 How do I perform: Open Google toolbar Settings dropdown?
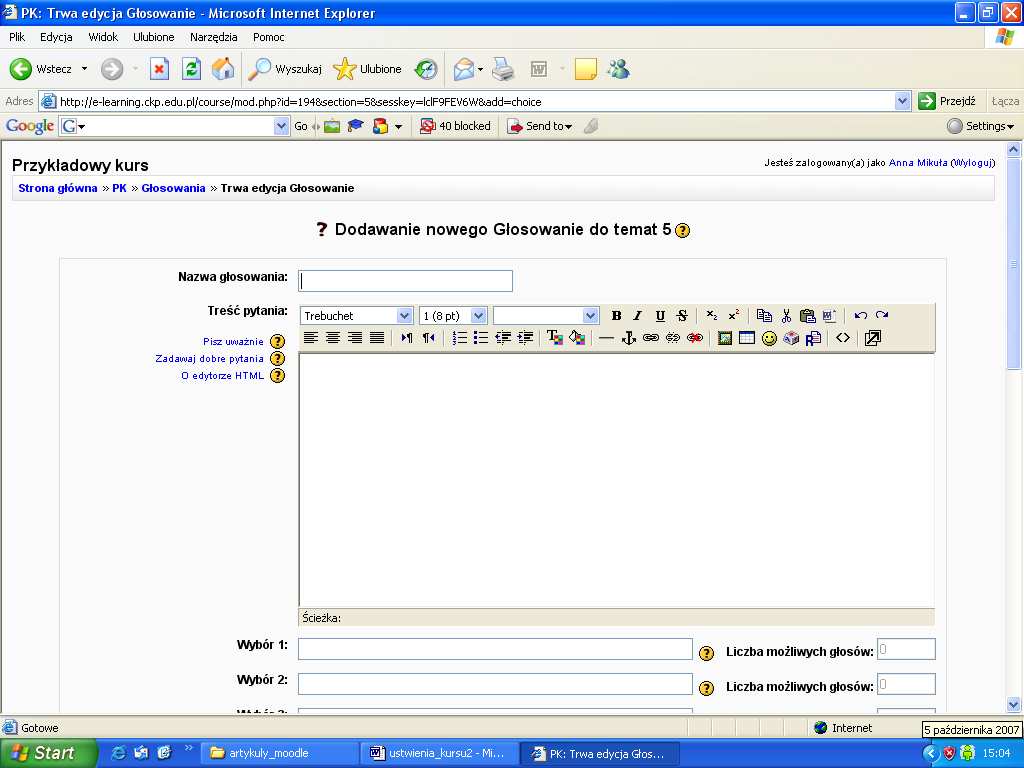pyautogui.click(x=981, y=126)
